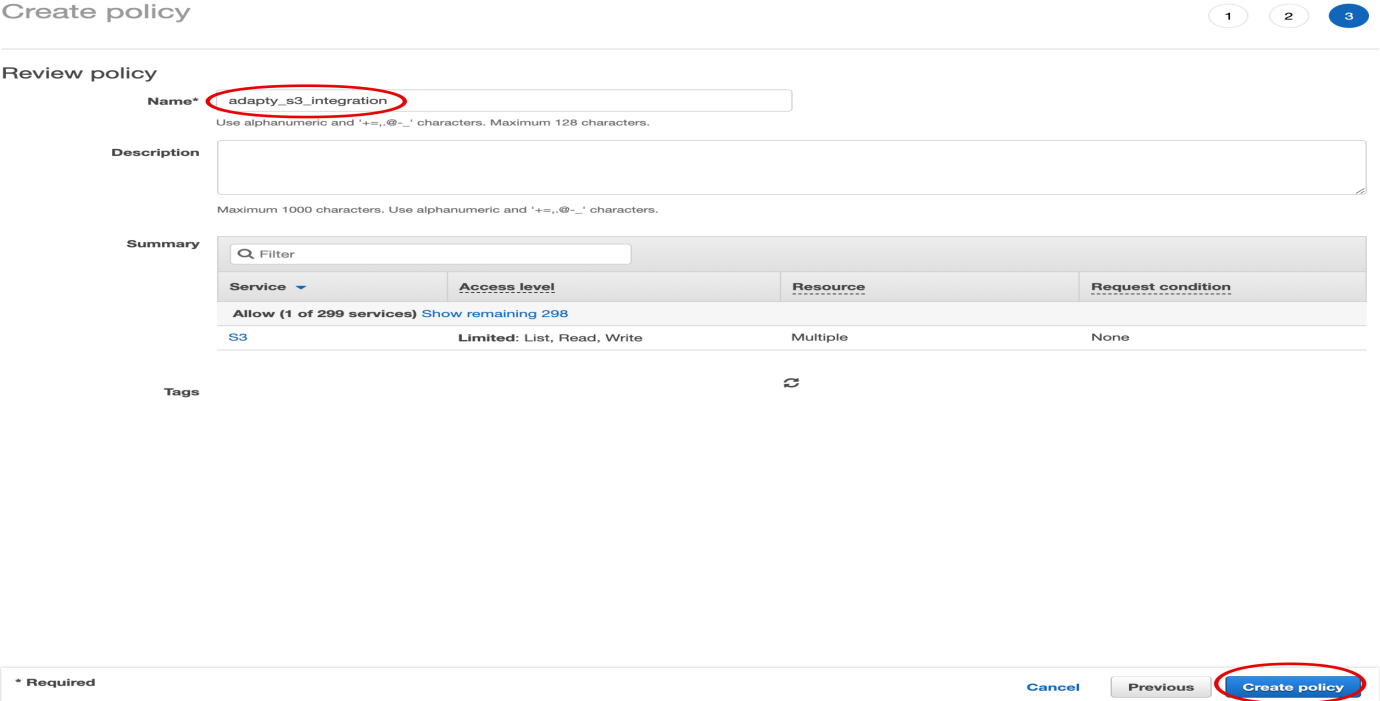
Task: Click the Request condition column header
Action: click(x=1160, y=287)
